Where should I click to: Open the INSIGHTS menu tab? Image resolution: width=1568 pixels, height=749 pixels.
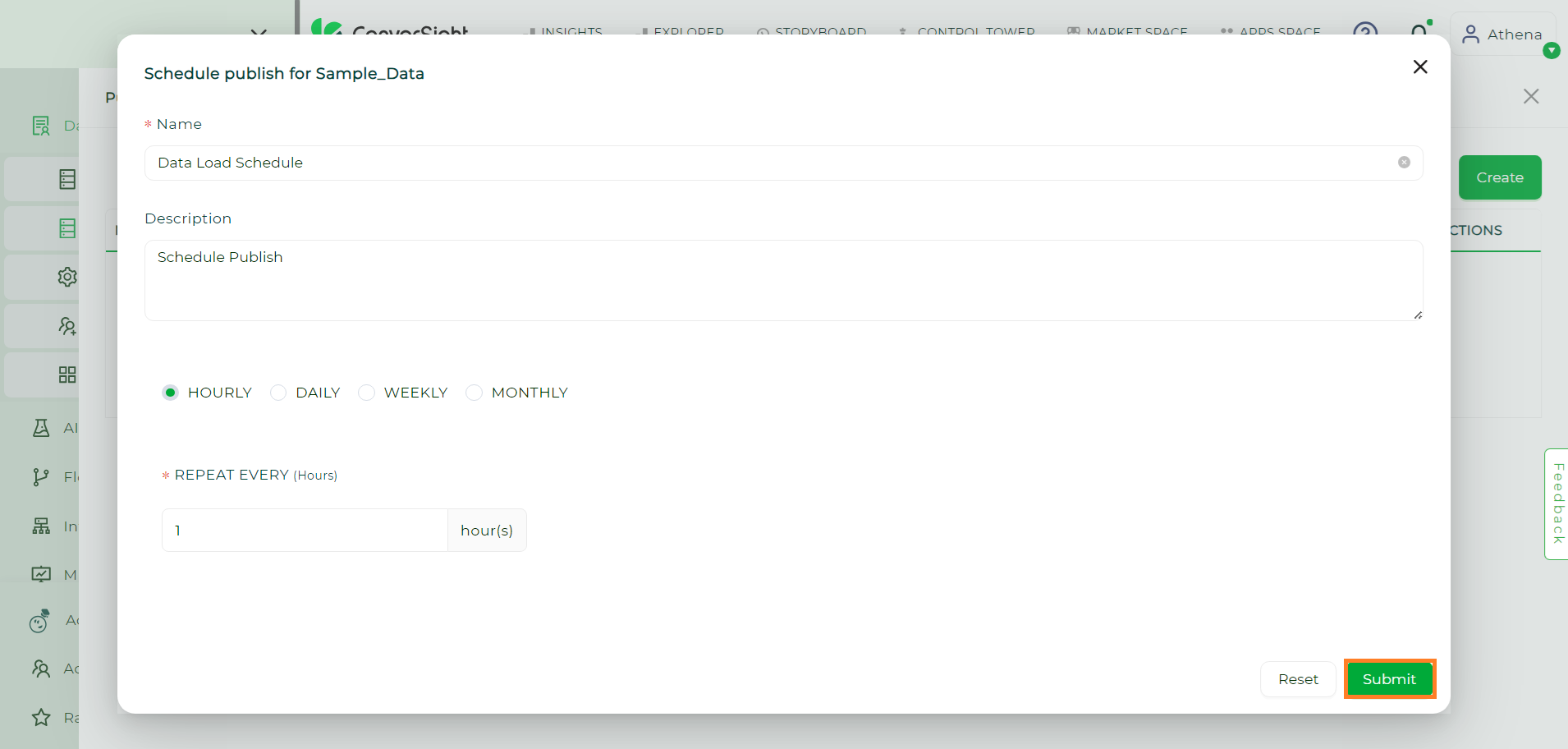pyautogui.click(x=565, y=32)
